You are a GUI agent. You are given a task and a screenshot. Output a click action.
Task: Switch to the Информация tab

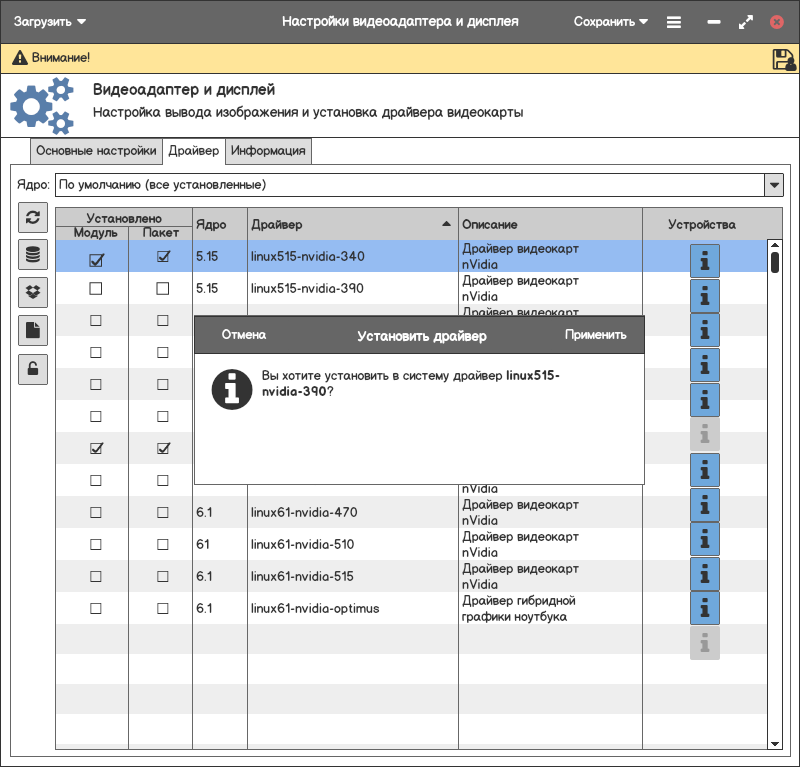[x=268, y=151]
